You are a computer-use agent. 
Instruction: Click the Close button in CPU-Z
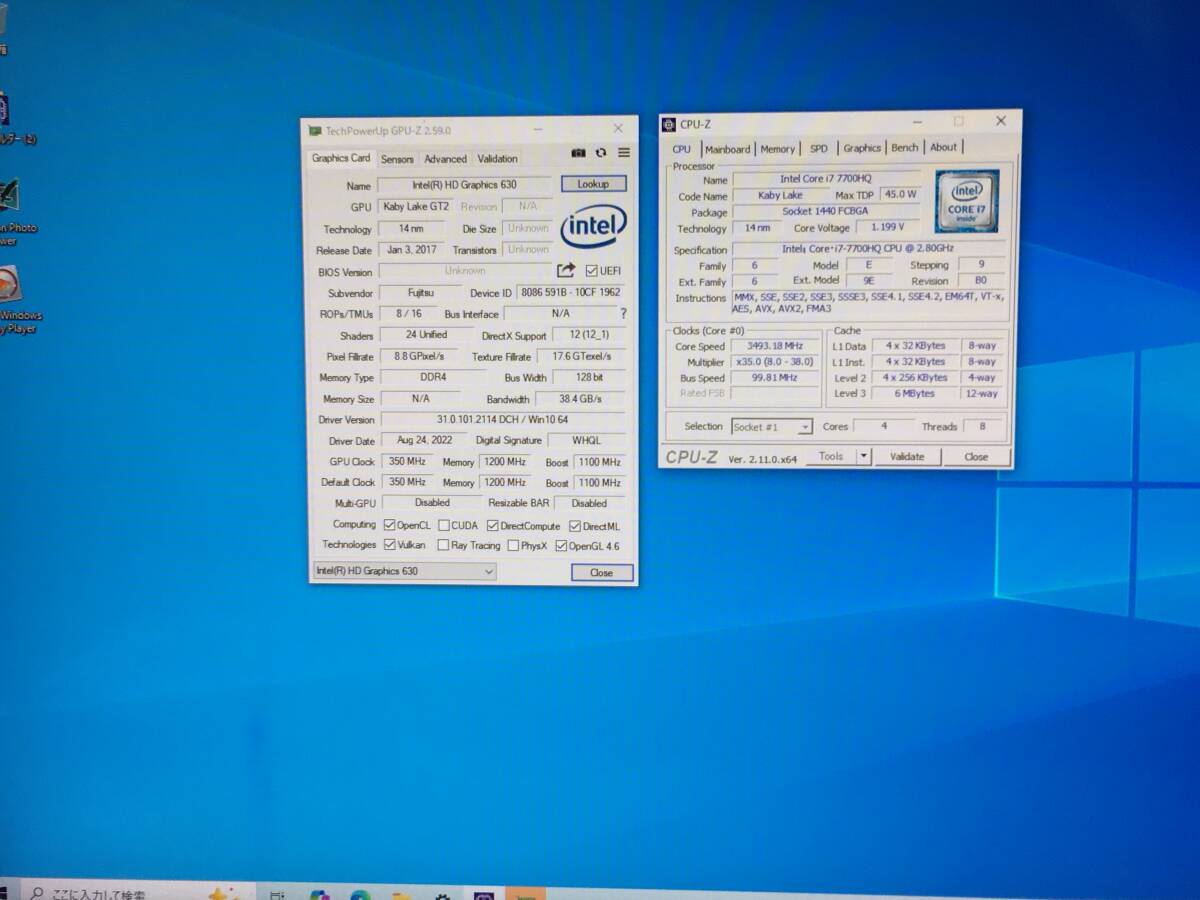tap(976, 456)
